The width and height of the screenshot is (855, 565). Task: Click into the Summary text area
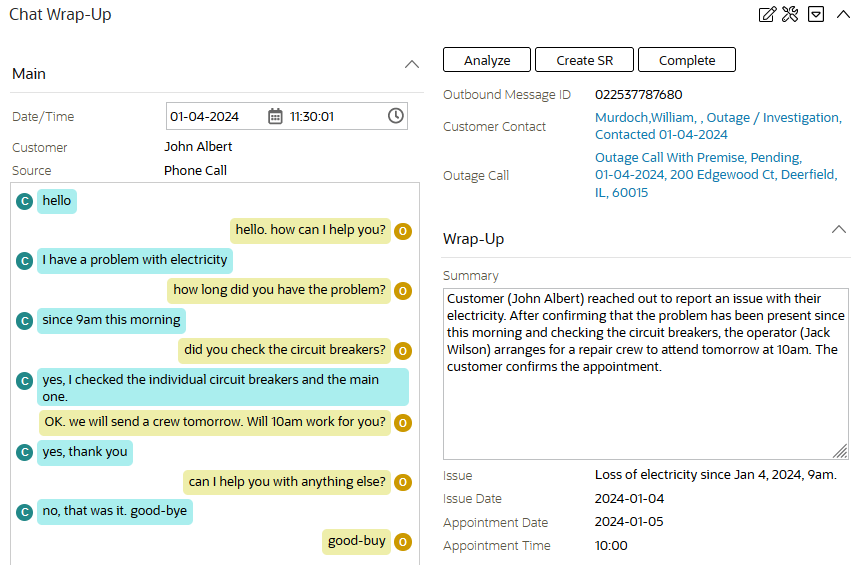coord(645,400)
